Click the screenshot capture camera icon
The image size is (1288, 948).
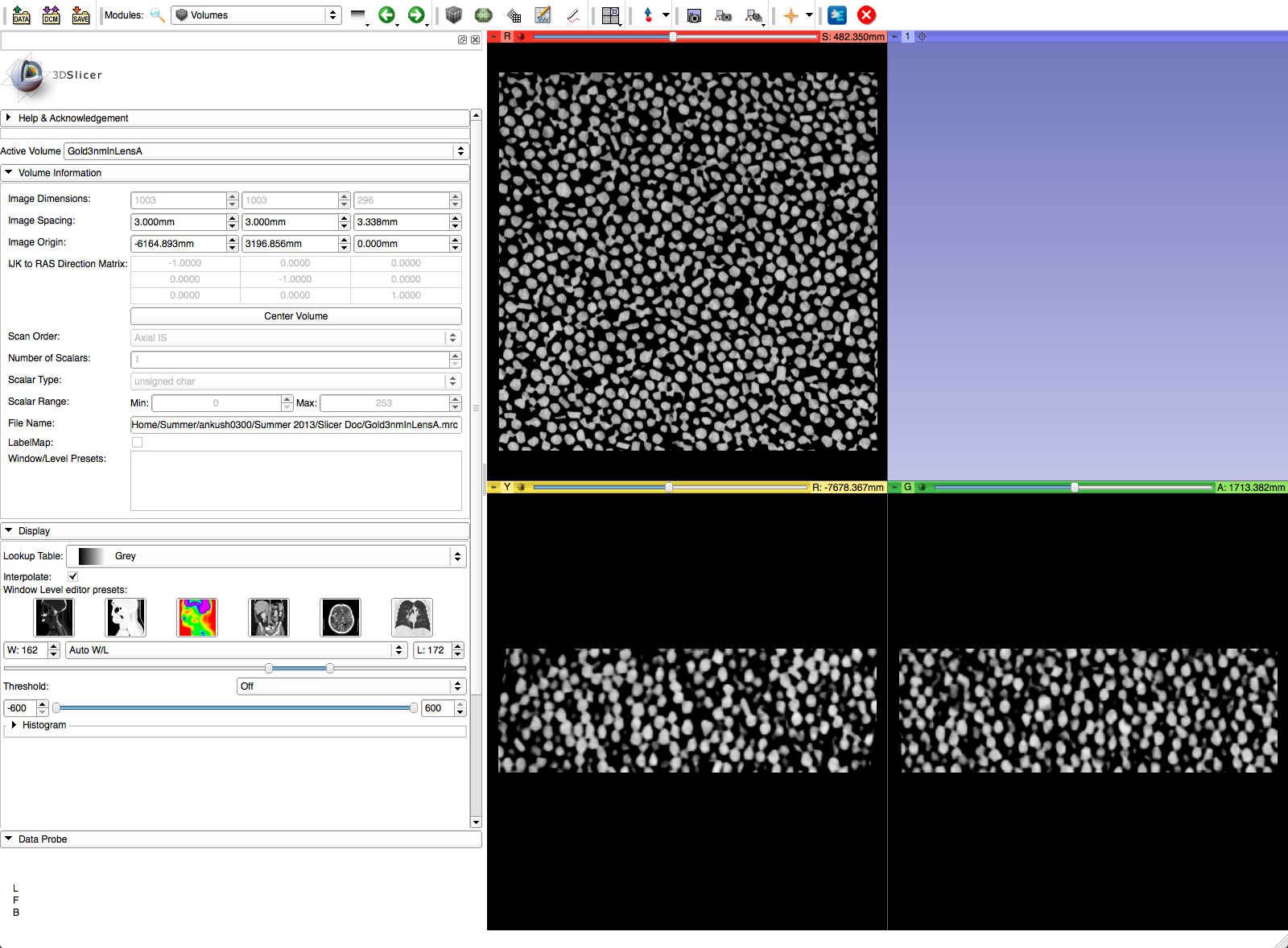coord(694,15)
